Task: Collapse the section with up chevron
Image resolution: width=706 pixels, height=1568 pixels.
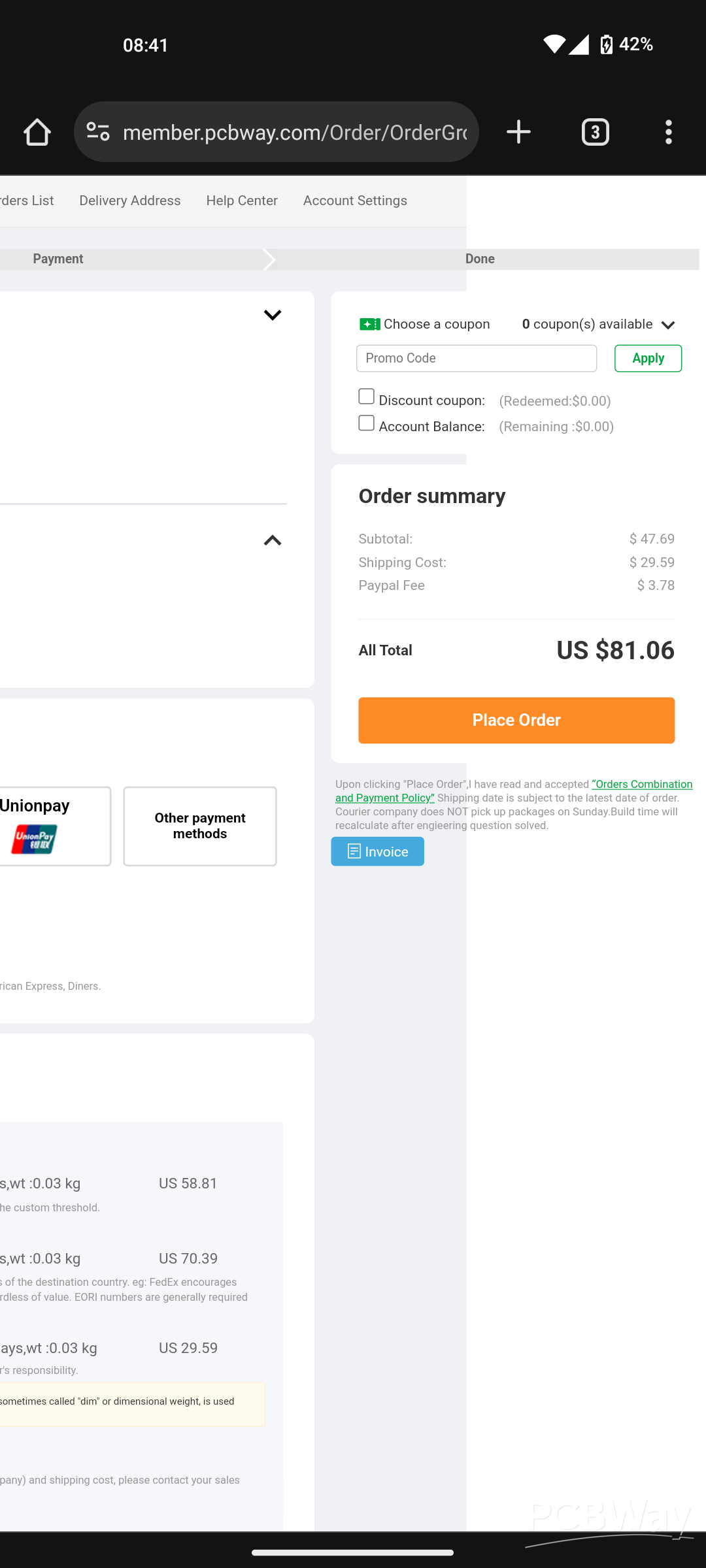Action: [x=272, y=540]
